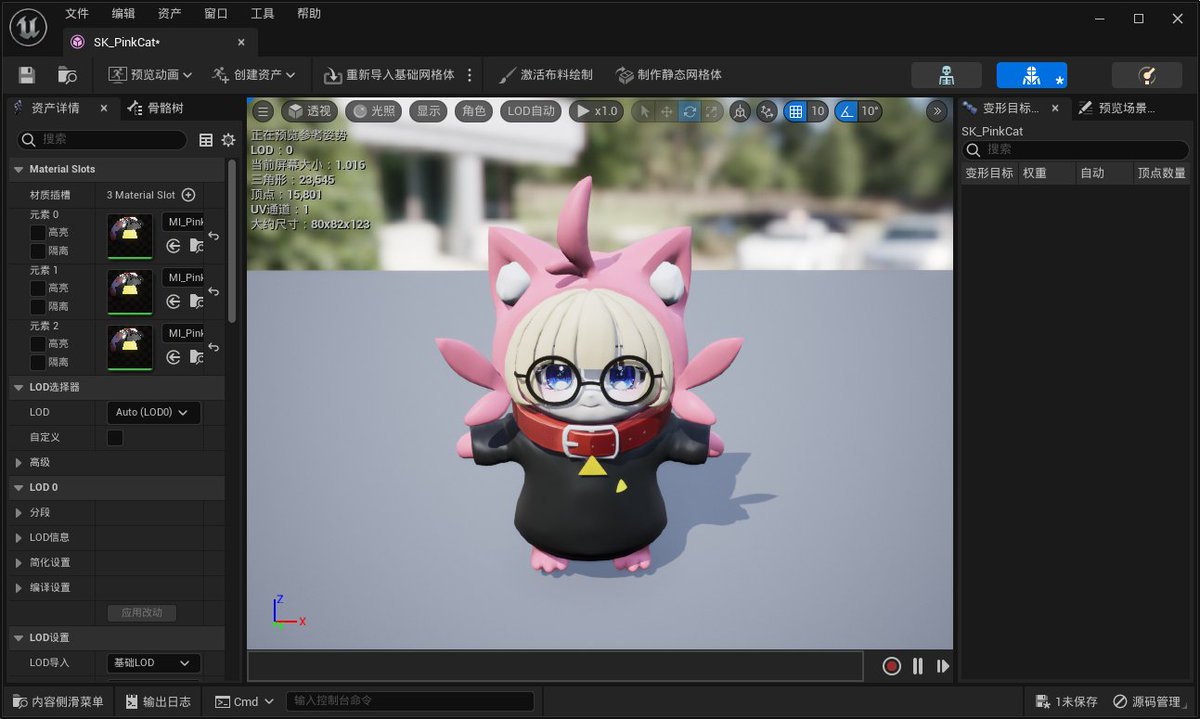The image size is (1200, 719).
Task: Toggle 隔离 checkbox for 元素 0
Action: (x=37, y=251)
